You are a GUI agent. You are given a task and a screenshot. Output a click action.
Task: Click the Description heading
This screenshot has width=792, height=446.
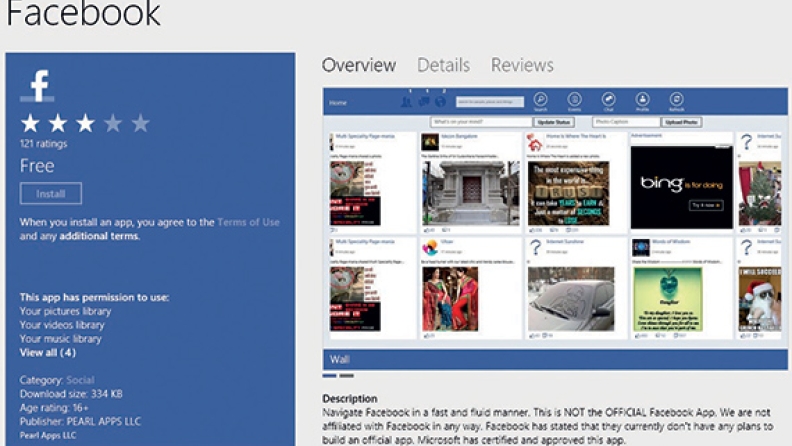pos(350,399)
